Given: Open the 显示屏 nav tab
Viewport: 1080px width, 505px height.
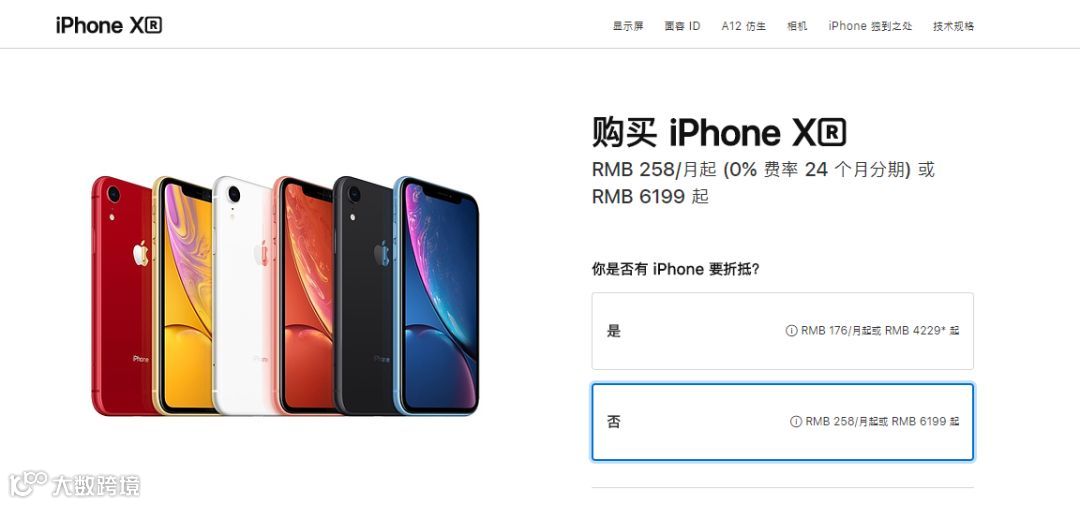Looking at the screenshot, I should pyautogui.click(x=628, y=26).
